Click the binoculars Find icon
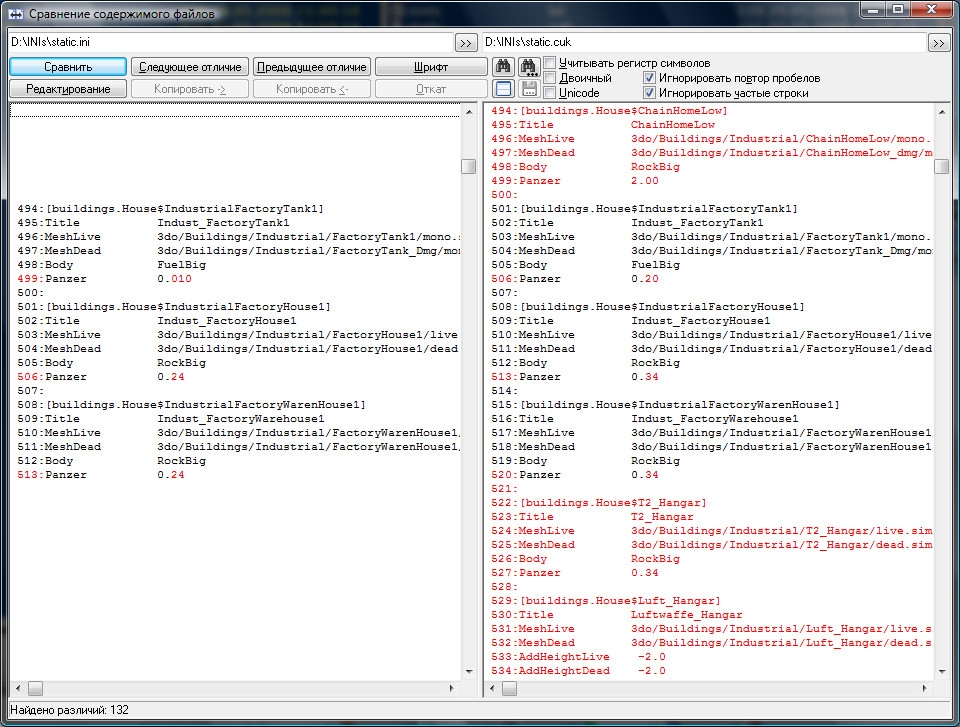Screen dimensions: 960x727 [x=503, y=66]
